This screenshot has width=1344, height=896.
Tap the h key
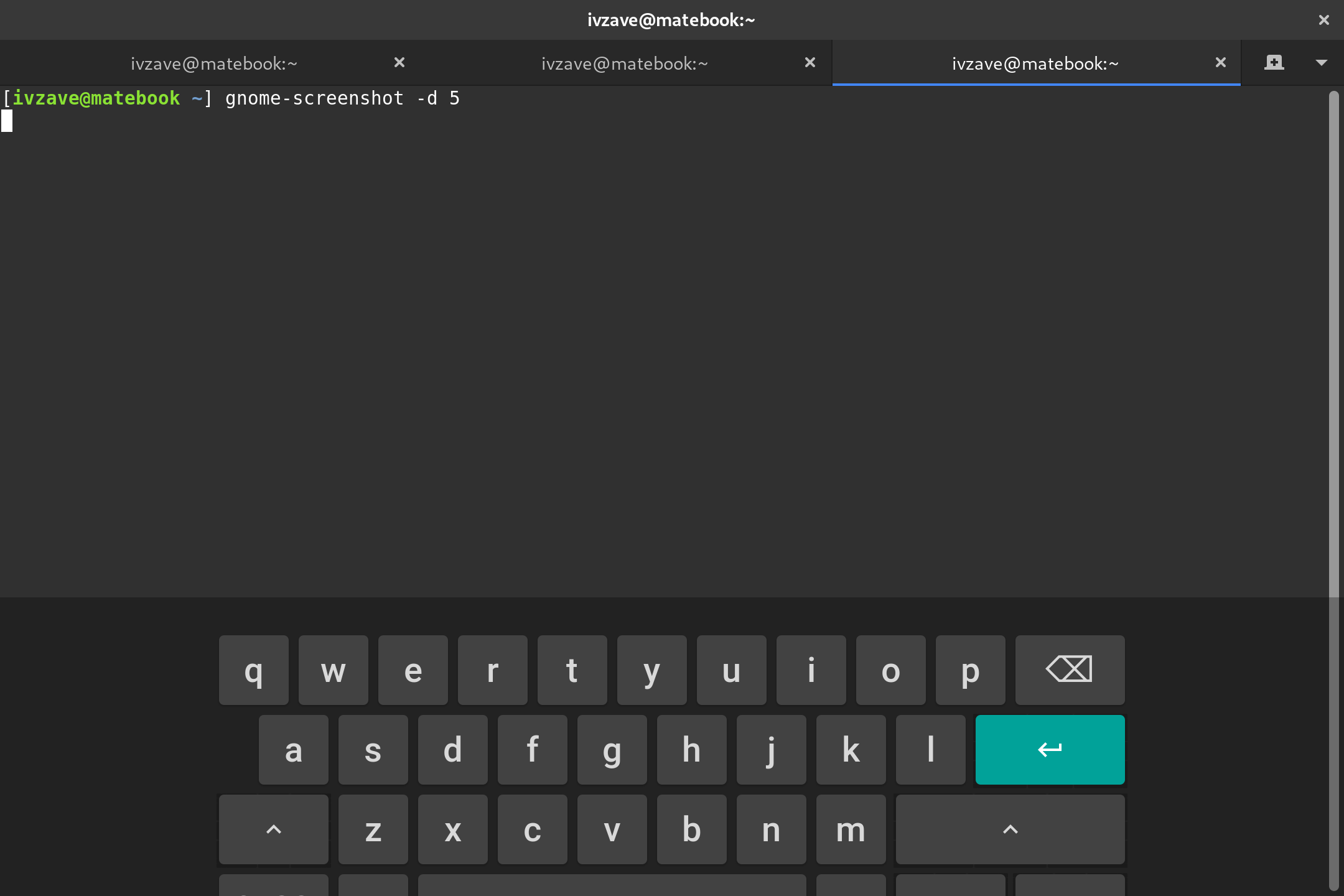(692, 750)
